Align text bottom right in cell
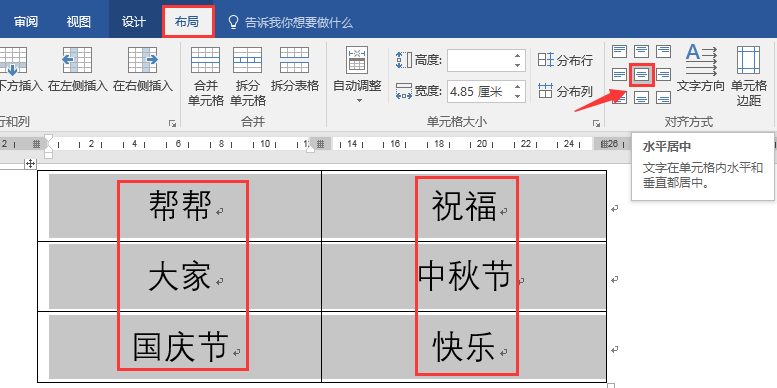The width and height of the screenshot is (777, 388). (664, 98)
